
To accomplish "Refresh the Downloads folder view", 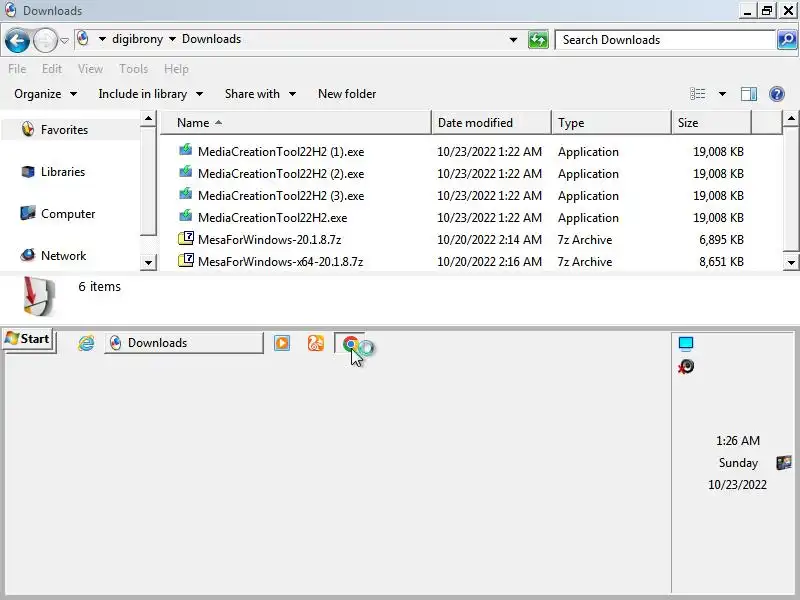I will pos(538,40).
